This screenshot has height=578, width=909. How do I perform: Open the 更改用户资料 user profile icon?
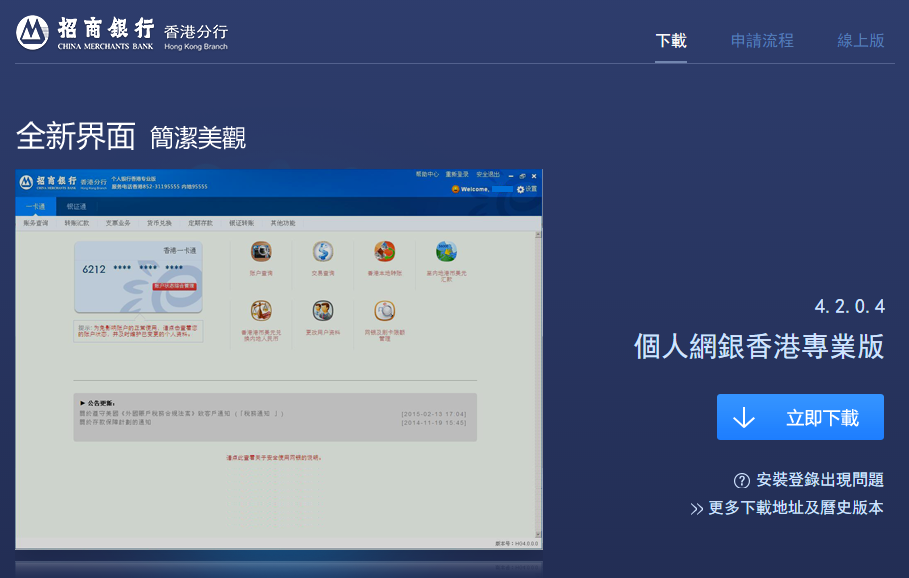322,311
